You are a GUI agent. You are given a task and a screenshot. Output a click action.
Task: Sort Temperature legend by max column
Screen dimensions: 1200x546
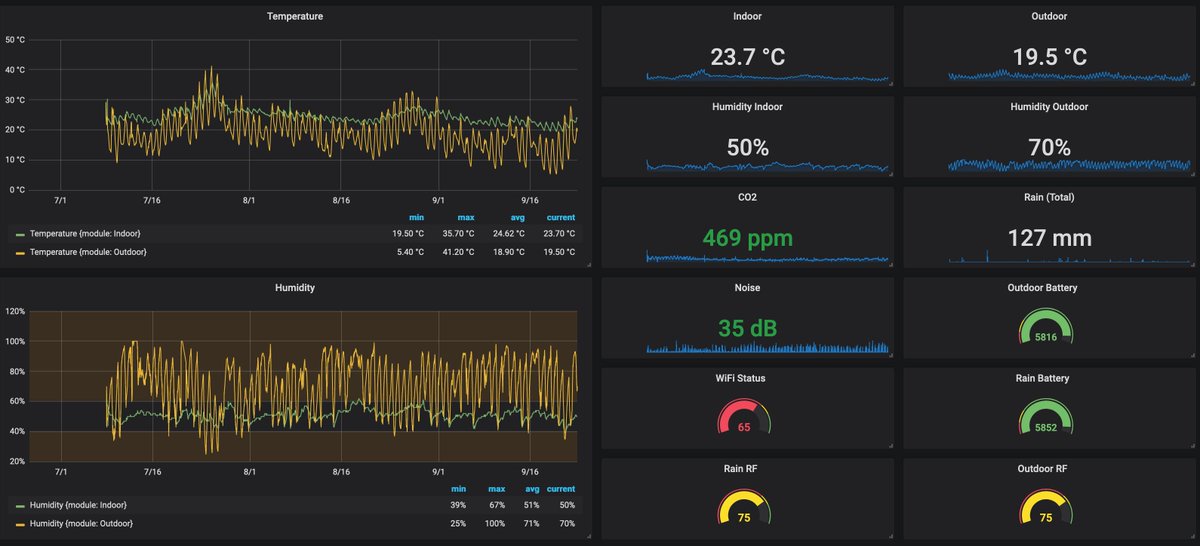tap(465, 217)
